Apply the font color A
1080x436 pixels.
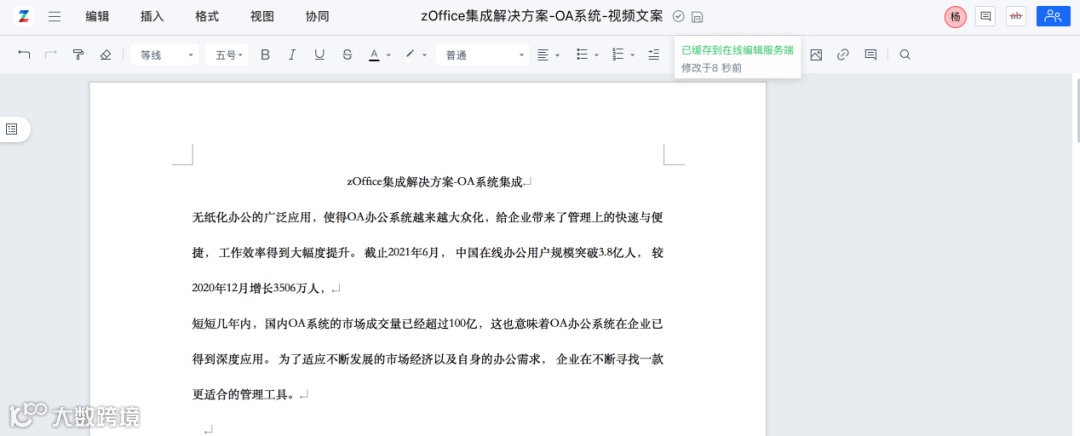point(374,54)
